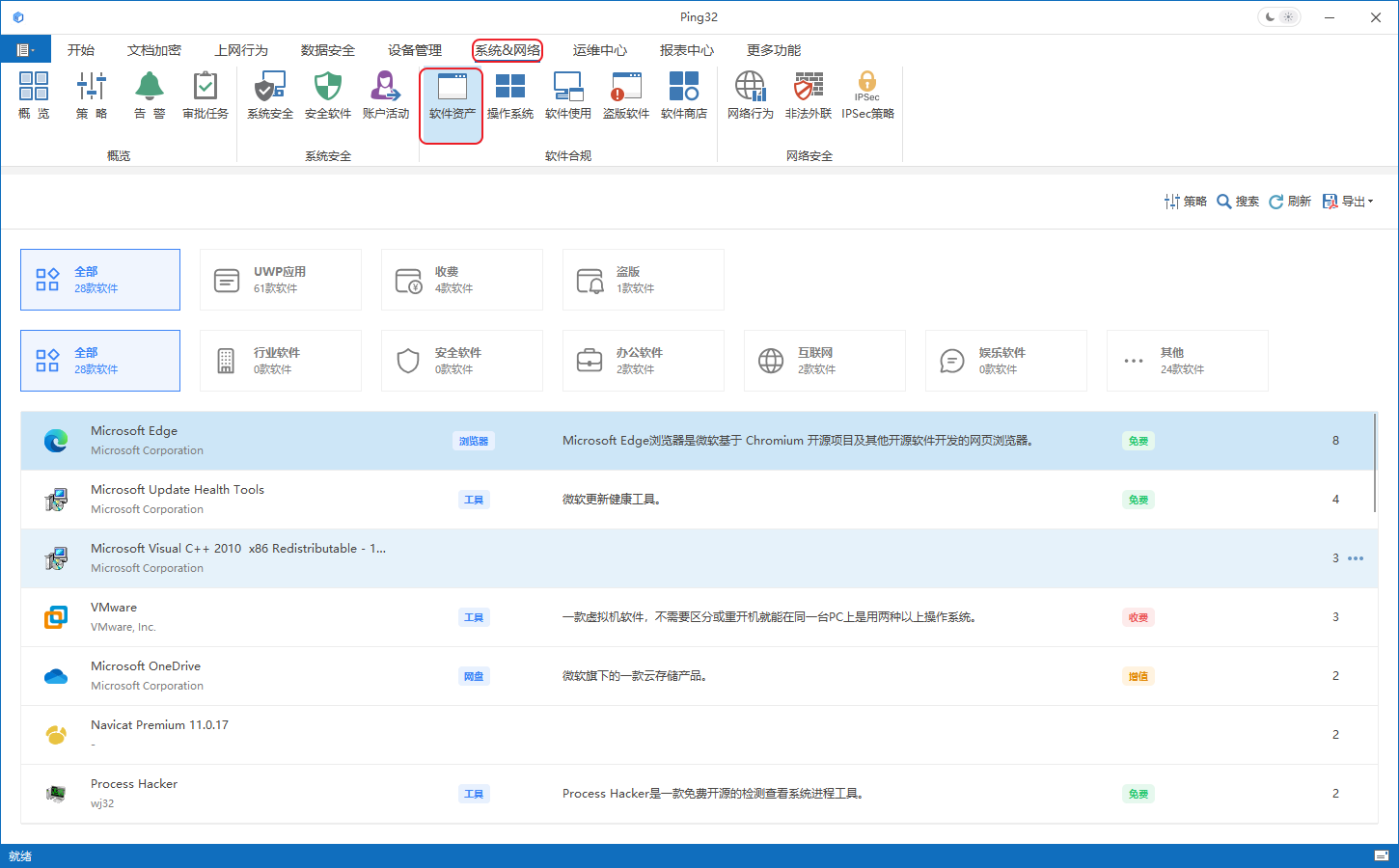Select the Process Hacker row
This screenshot has height=868, width=1399.
pos(698,794)
